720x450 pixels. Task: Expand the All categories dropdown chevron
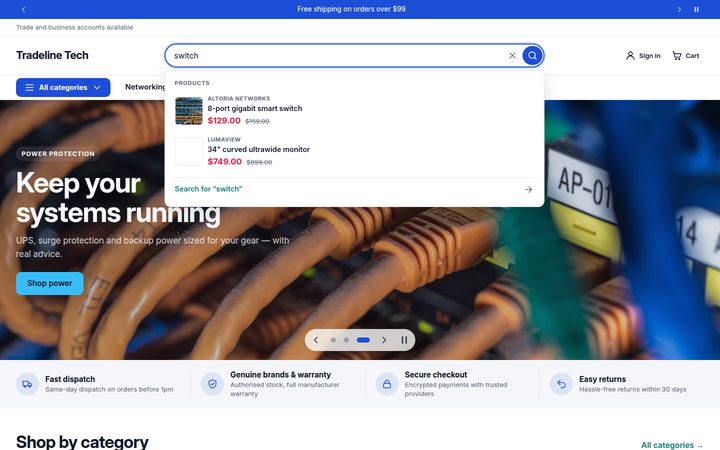[97, 87]
